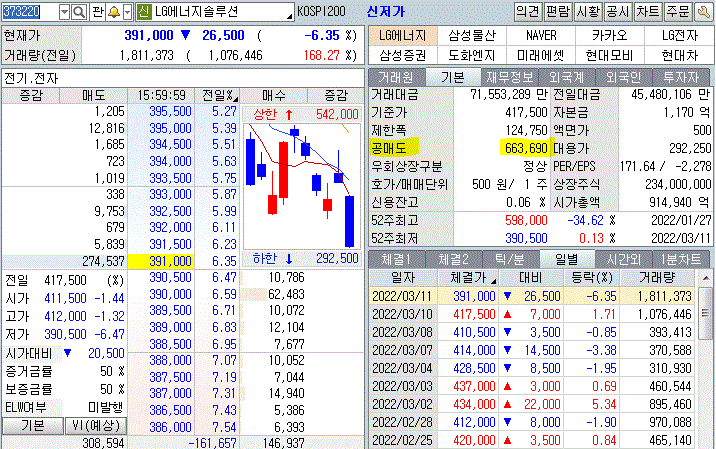
Task: Select the LG에너지 quick stock tab
Action: pyautogui.click(x=403, y=35)
